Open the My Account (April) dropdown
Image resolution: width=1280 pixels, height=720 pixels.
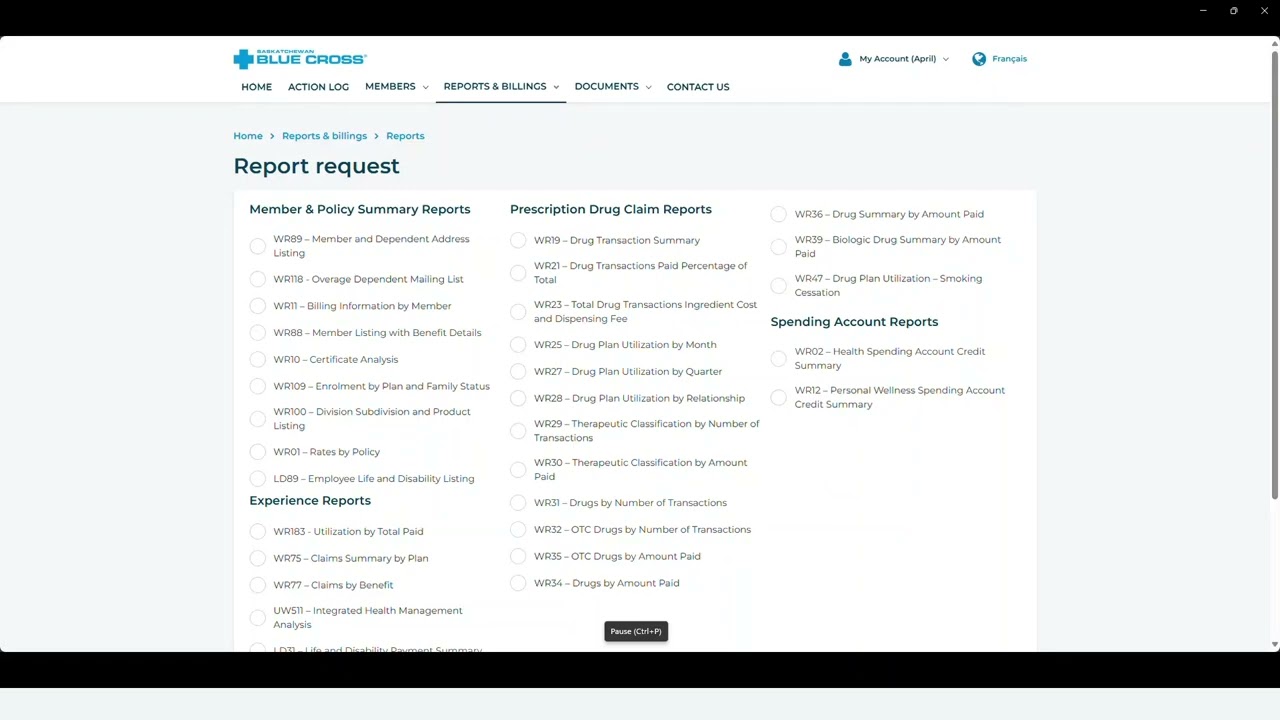(904, 59)
